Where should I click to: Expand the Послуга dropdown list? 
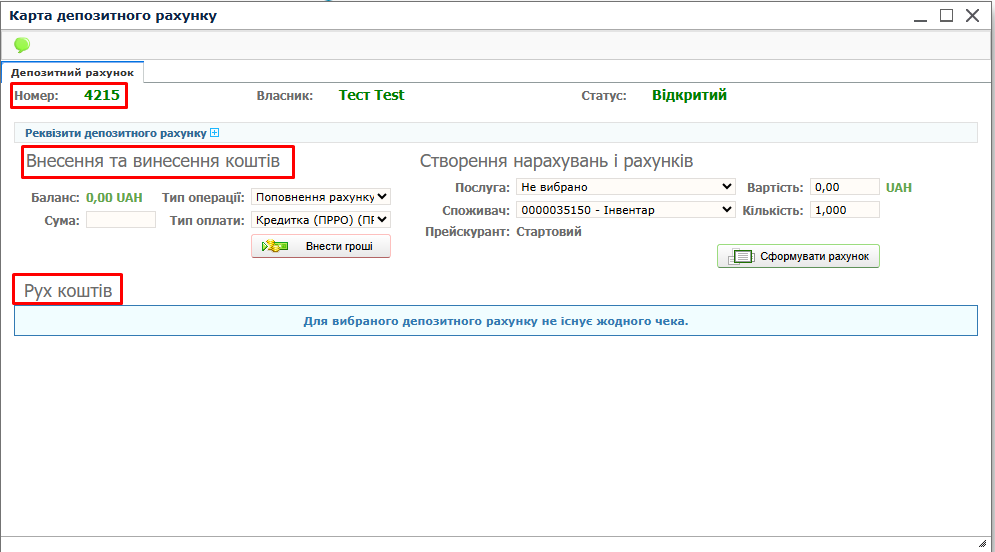tap(625, 187)
